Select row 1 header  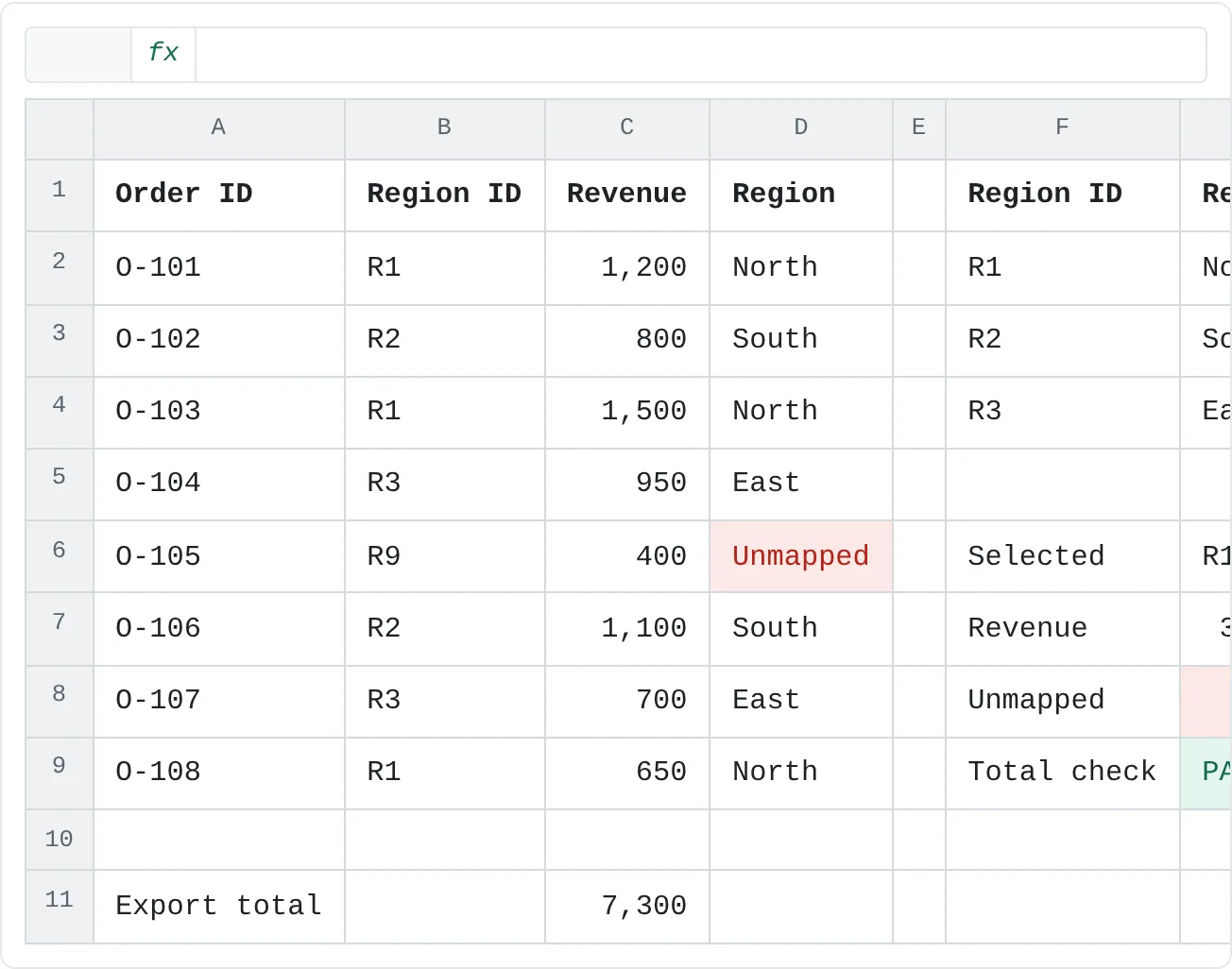pyautogui.click(x=60, y=195)
